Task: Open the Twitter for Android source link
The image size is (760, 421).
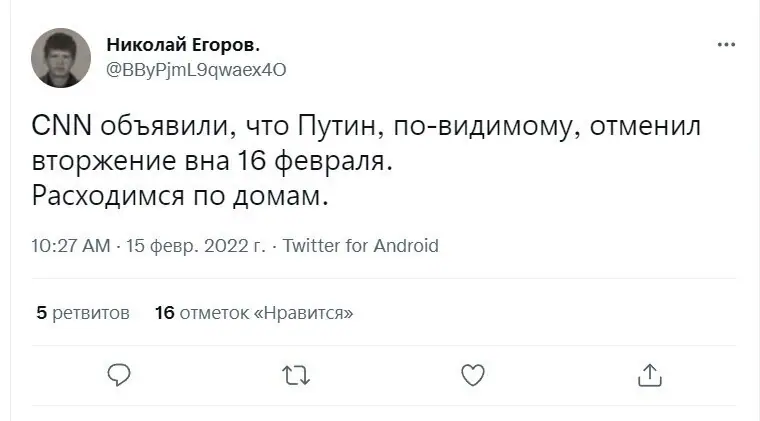Action: 361,246
